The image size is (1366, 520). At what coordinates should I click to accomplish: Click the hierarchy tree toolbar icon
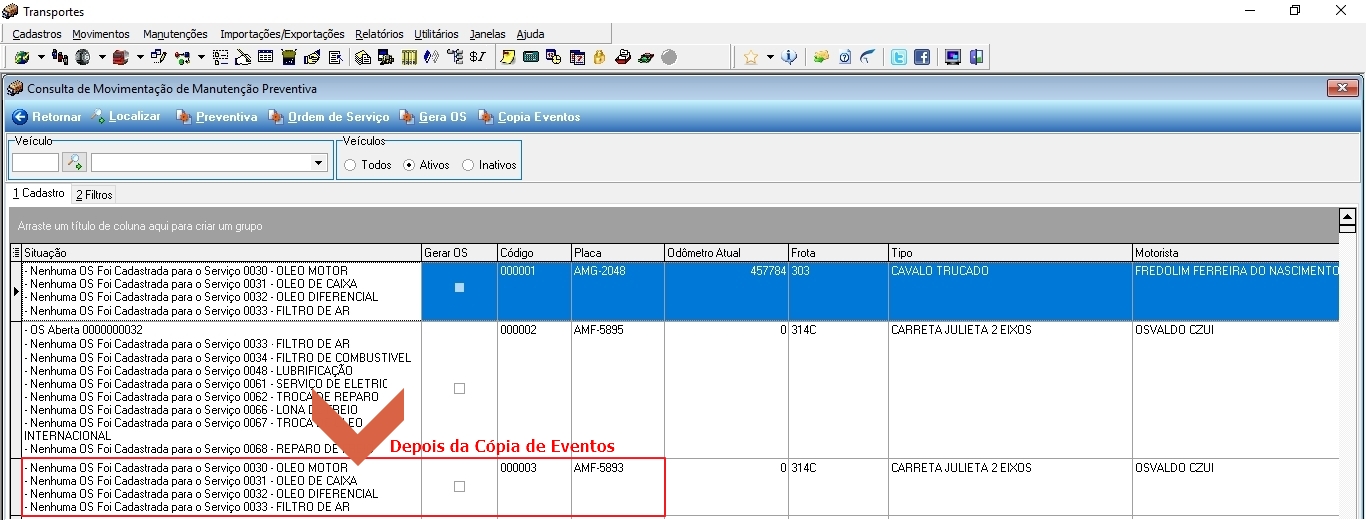[x=455, y=57]
